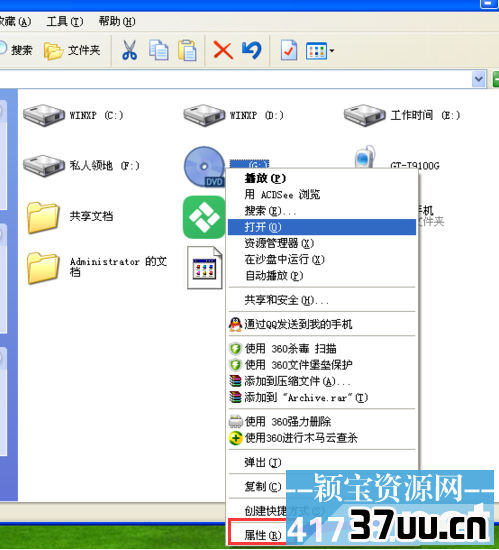This screenshot has height=550, width=499.
Task: Click the Copy toolbar icon
Action: pos(159,50)
